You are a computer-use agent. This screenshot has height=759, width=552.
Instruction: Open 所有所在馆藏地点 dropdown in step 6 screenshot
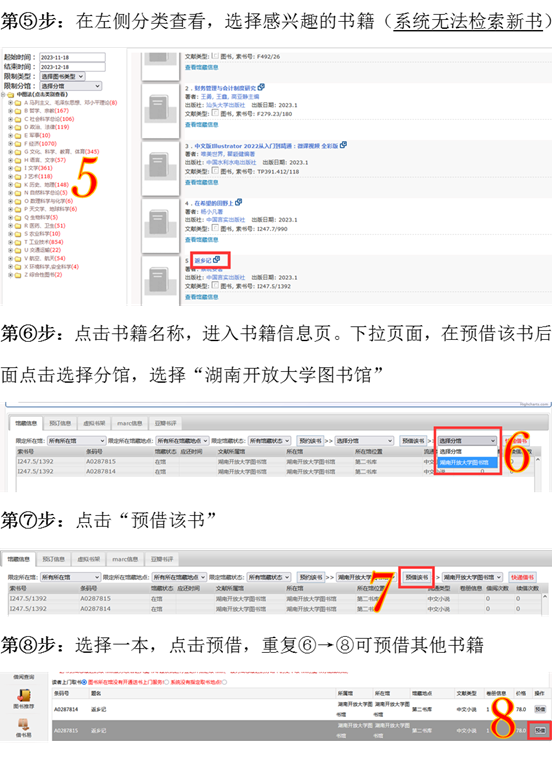pyautogui.click(x=182, y=440)
